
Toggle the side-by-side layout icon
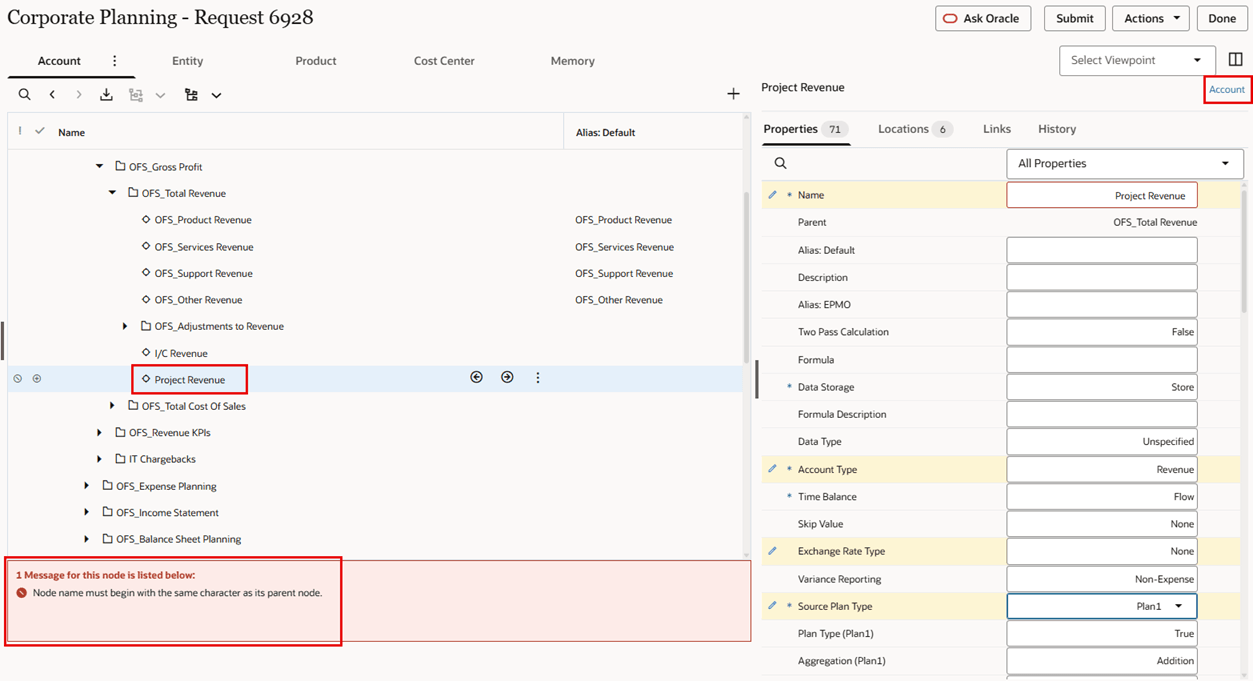point(1236,60)
